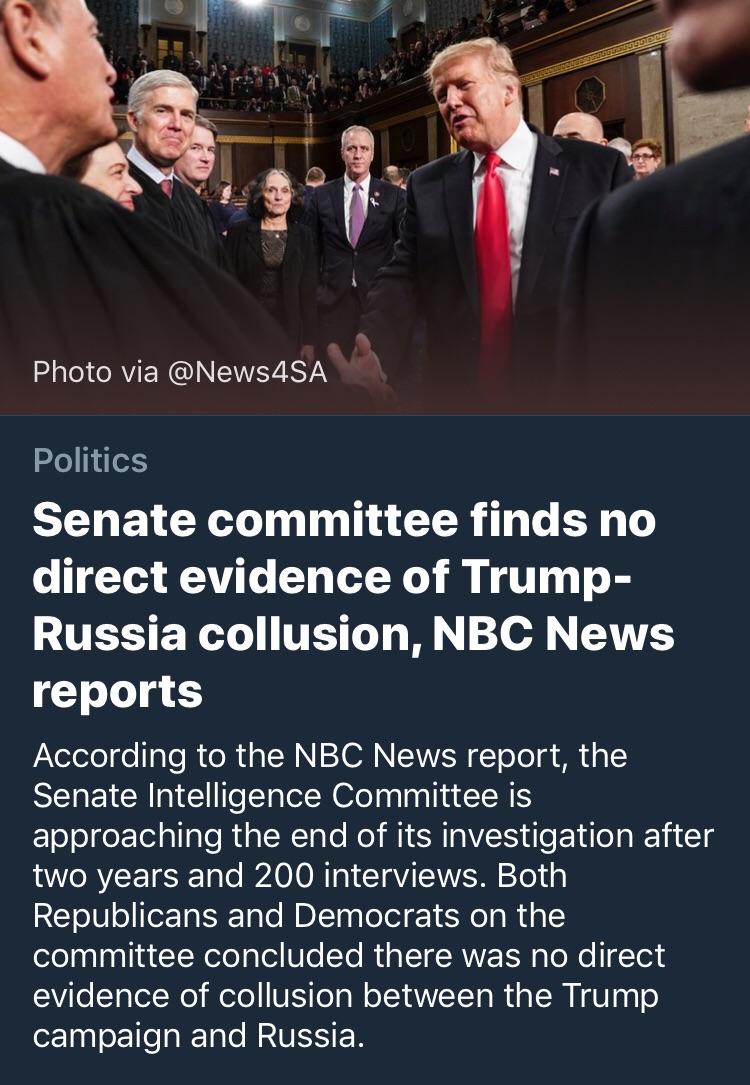Click "Trump-" in the headline text
This screenshot has width=750, height=1085.
(545, 577)
